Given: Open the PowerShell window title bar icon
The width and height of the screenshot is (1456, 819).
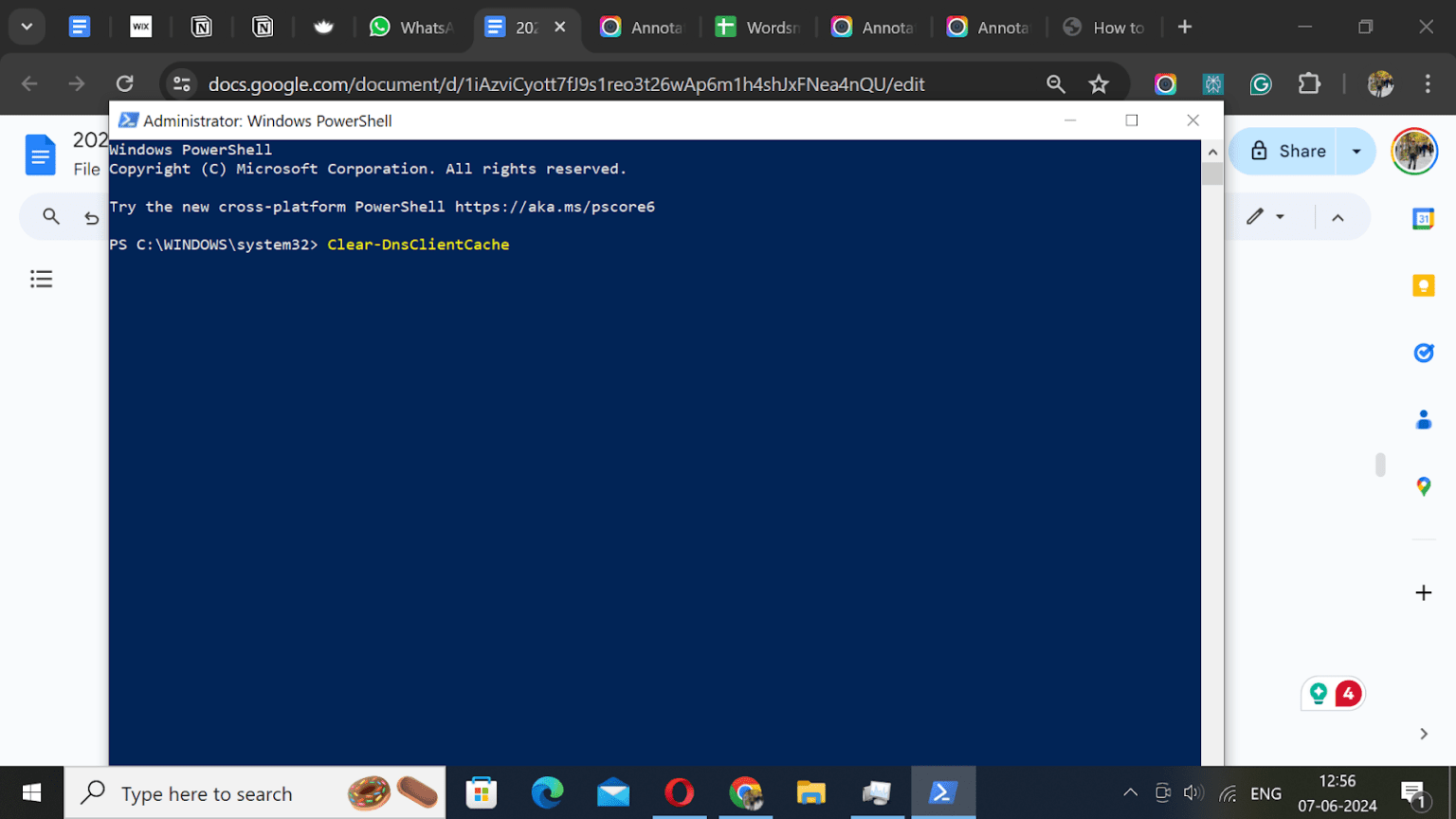Looking at the screenshot, I should point(129,120).
